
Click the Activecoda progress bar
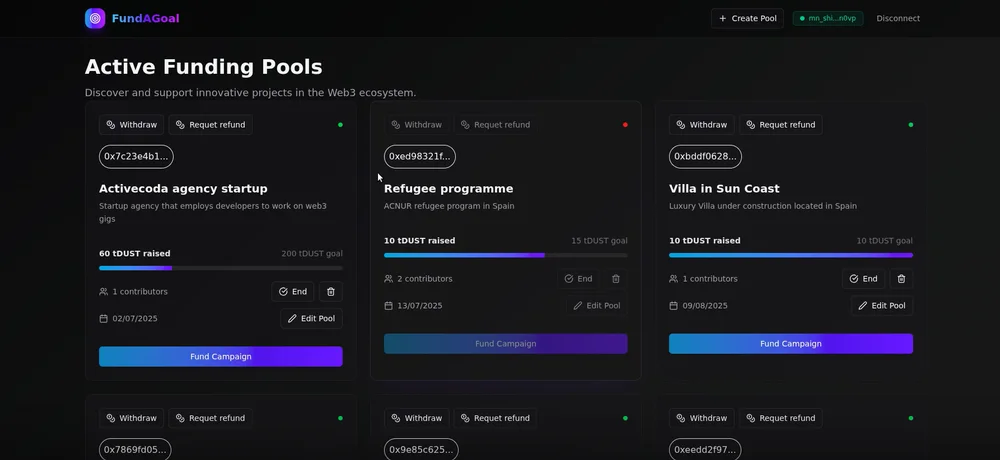coord(221,268)
